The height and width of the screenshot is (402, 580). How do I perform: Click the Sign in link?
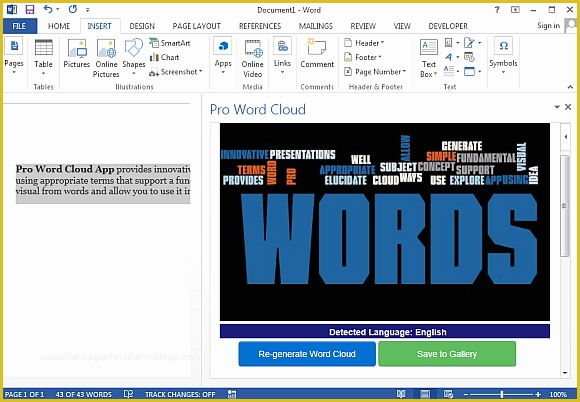click(548, 25)
